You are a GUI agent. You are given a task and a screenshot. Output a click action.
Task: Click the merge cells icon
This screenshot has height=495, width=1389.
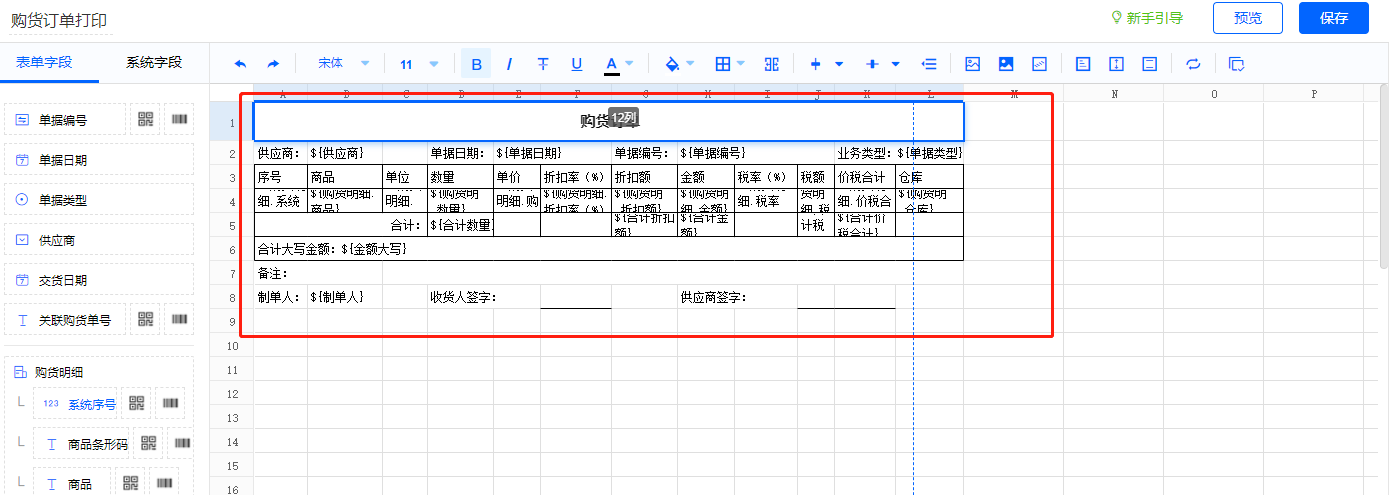(x=771, y=64)
